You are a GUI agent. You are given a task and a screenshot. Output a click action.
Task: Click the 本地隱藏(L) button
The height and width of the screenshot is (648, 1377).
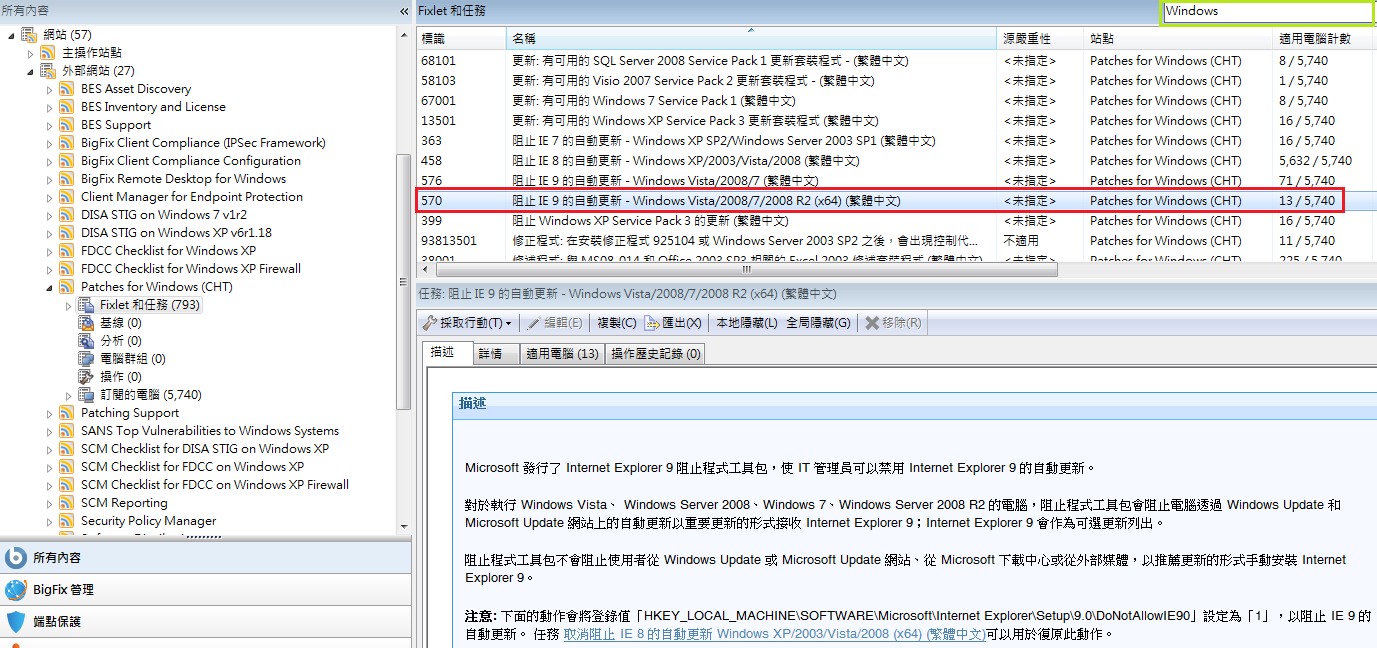pos(747,323)
